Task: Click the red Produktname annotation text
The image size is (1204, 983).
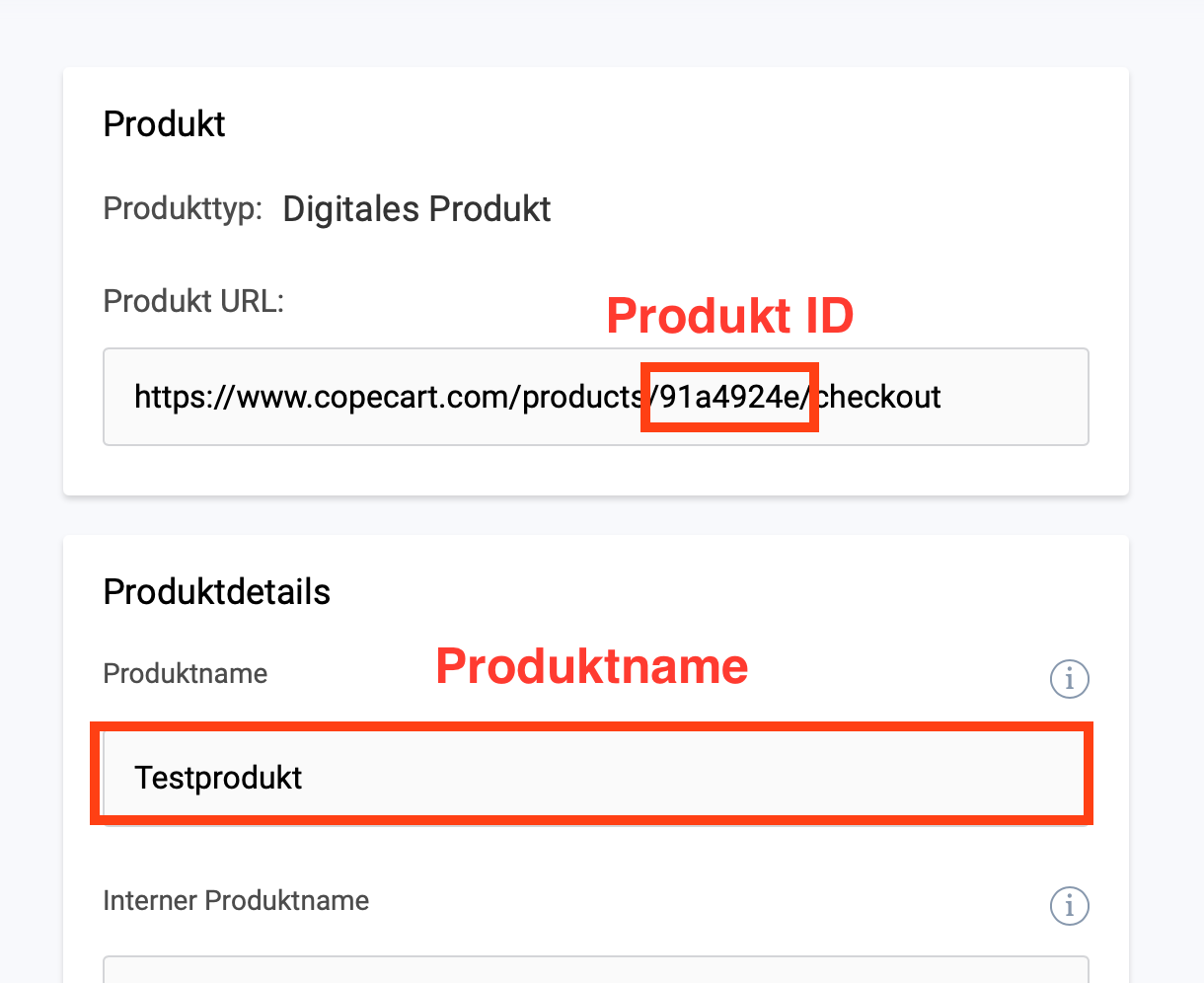Action: [592, 666]
